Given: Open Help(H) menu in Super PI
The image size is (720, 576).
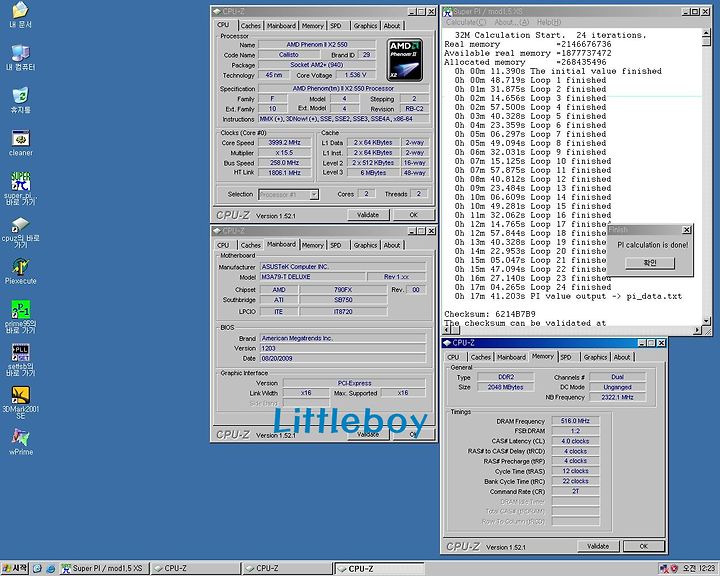Looking at the screenshot, I should [549, 22].
